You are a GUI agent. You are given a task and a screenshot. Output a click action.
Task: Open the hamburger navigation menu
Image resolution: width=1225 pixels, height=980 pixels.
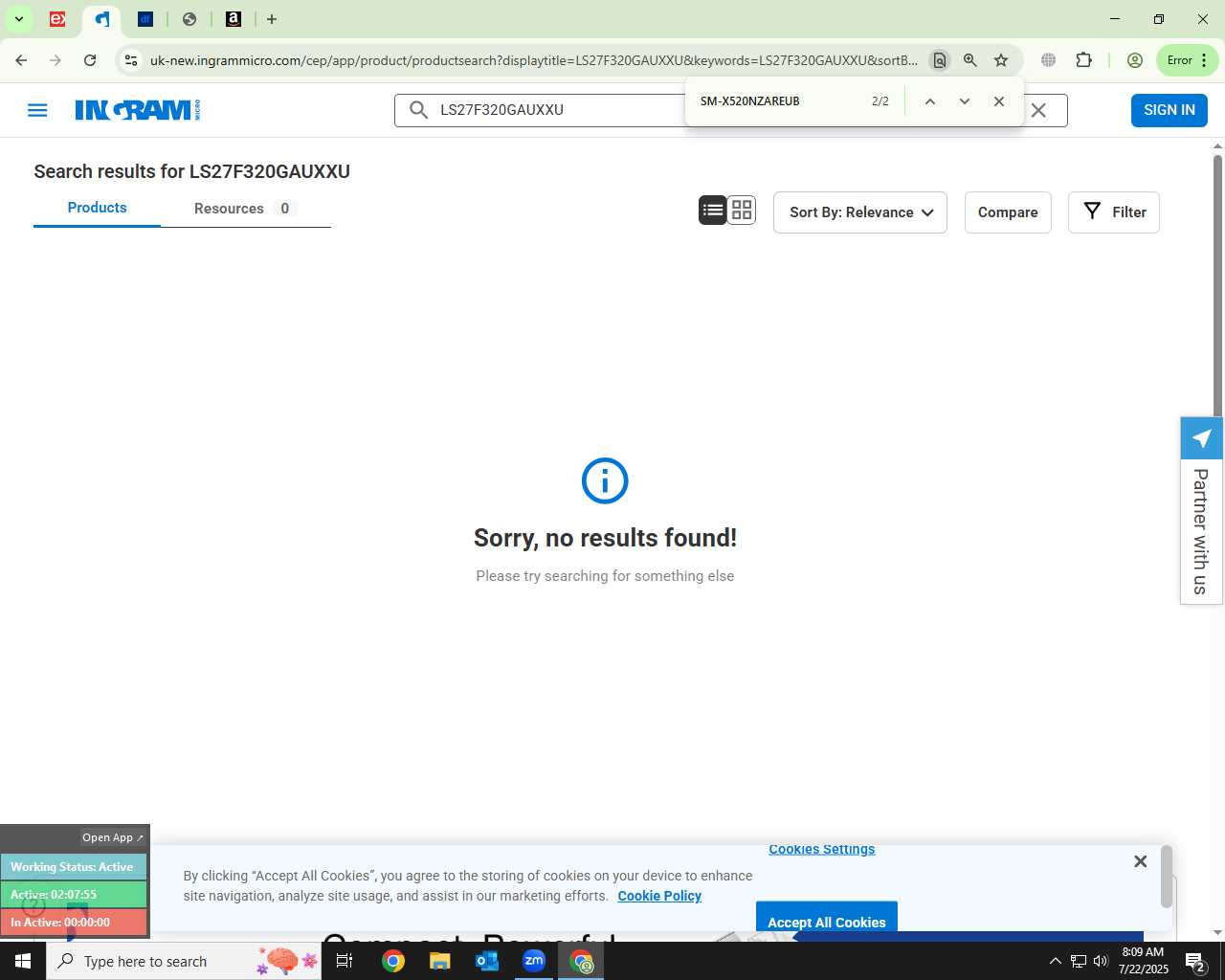[37, 110]
